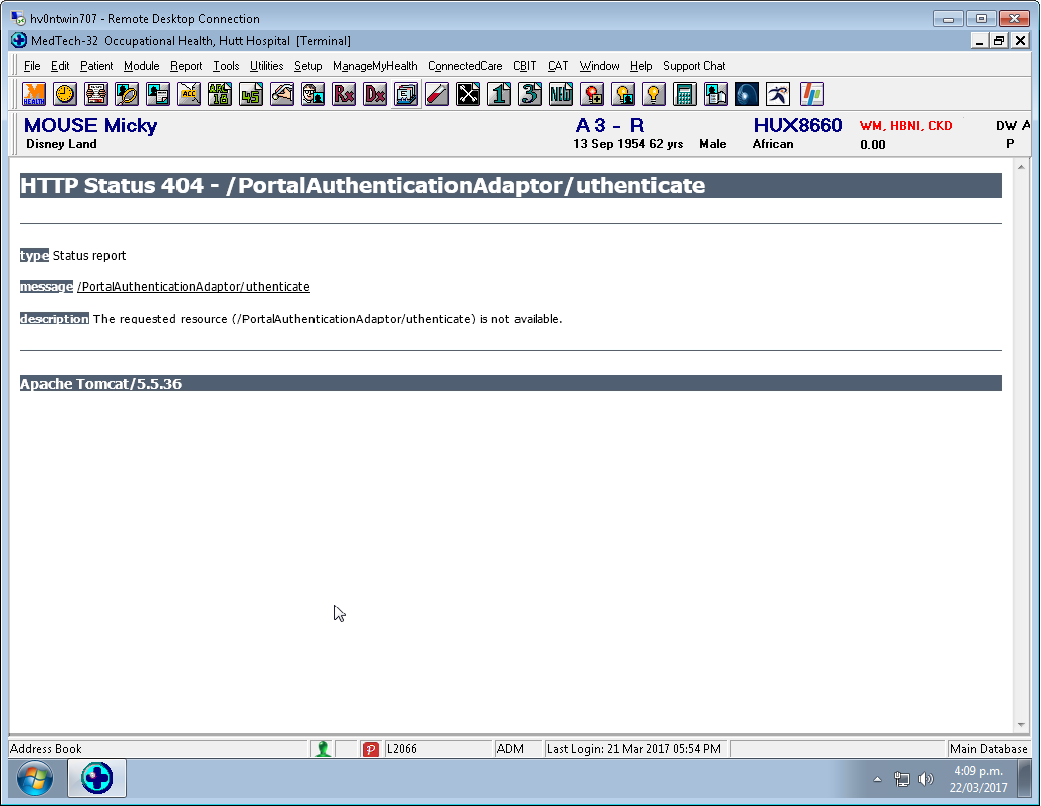Click the scrollbar up arrow
This screenshot has height=806, width=1041.
tap(1021, 167)
